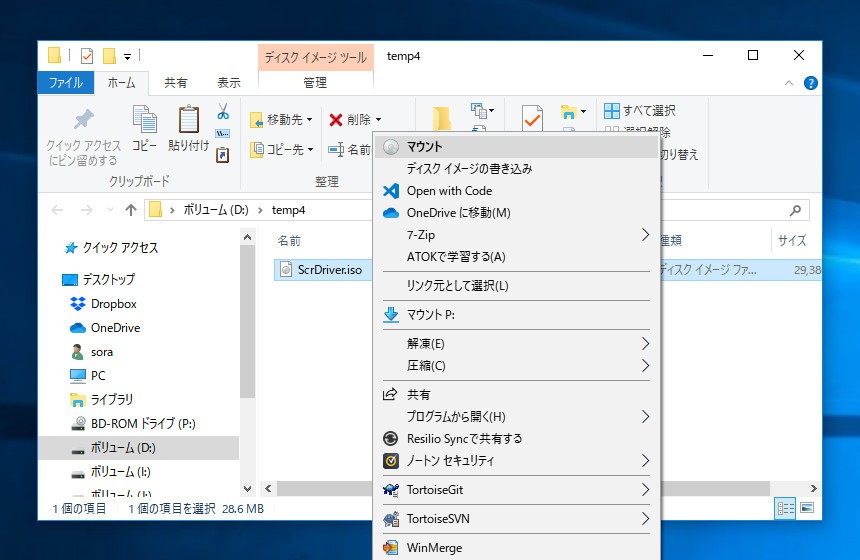Click すべて選択 in the ribbon
The height and width of the screenshot is (560, 860).
pyautogui.click(x=640, y=111)
